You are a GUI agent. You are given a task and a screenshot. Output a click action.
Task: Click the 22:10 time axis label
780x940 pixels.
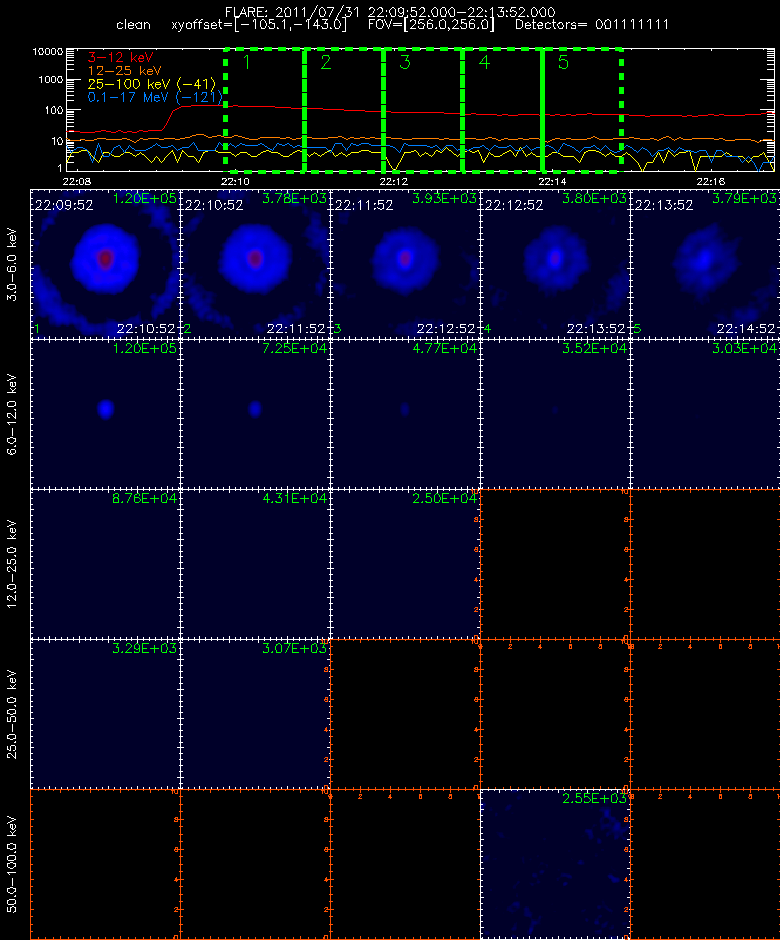235,181
